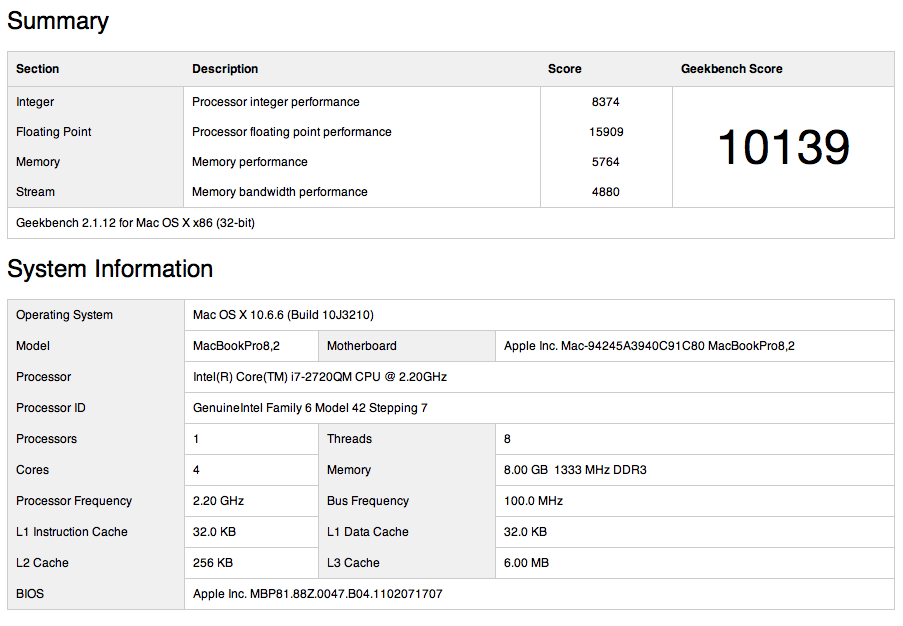This screenshot has height=626, width=903.
Task: Click the 100.0 MHz bus frequency value
Action: tap(533, 501)
